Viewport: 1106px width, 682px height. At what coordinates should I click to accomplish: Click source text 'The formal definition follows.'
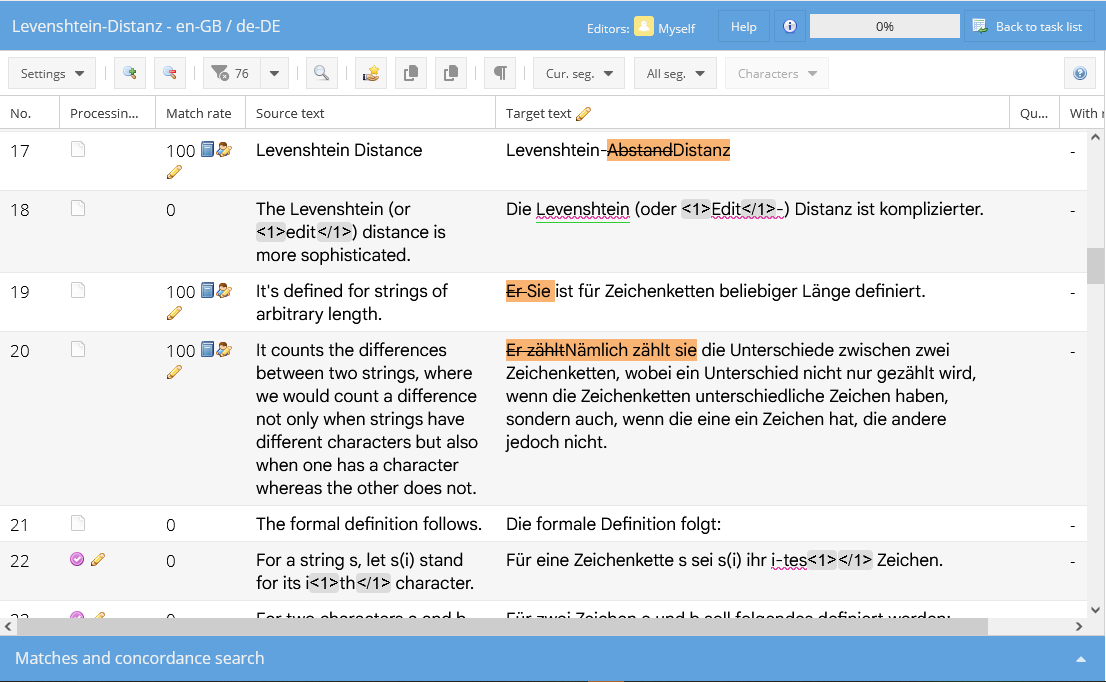click(368, 524)
